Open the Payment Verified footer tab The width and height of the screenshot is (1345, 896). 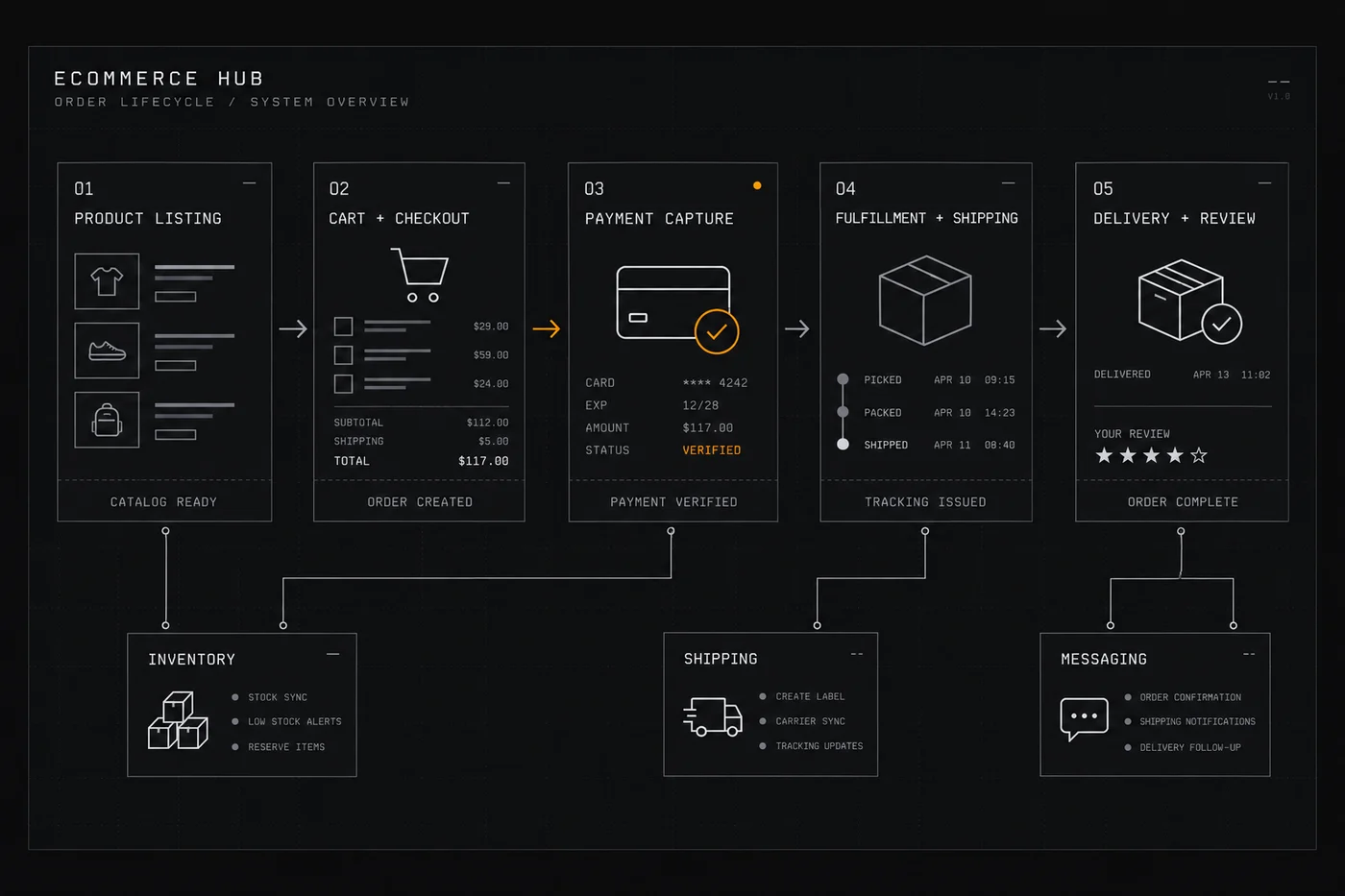[x=673, y=501]
